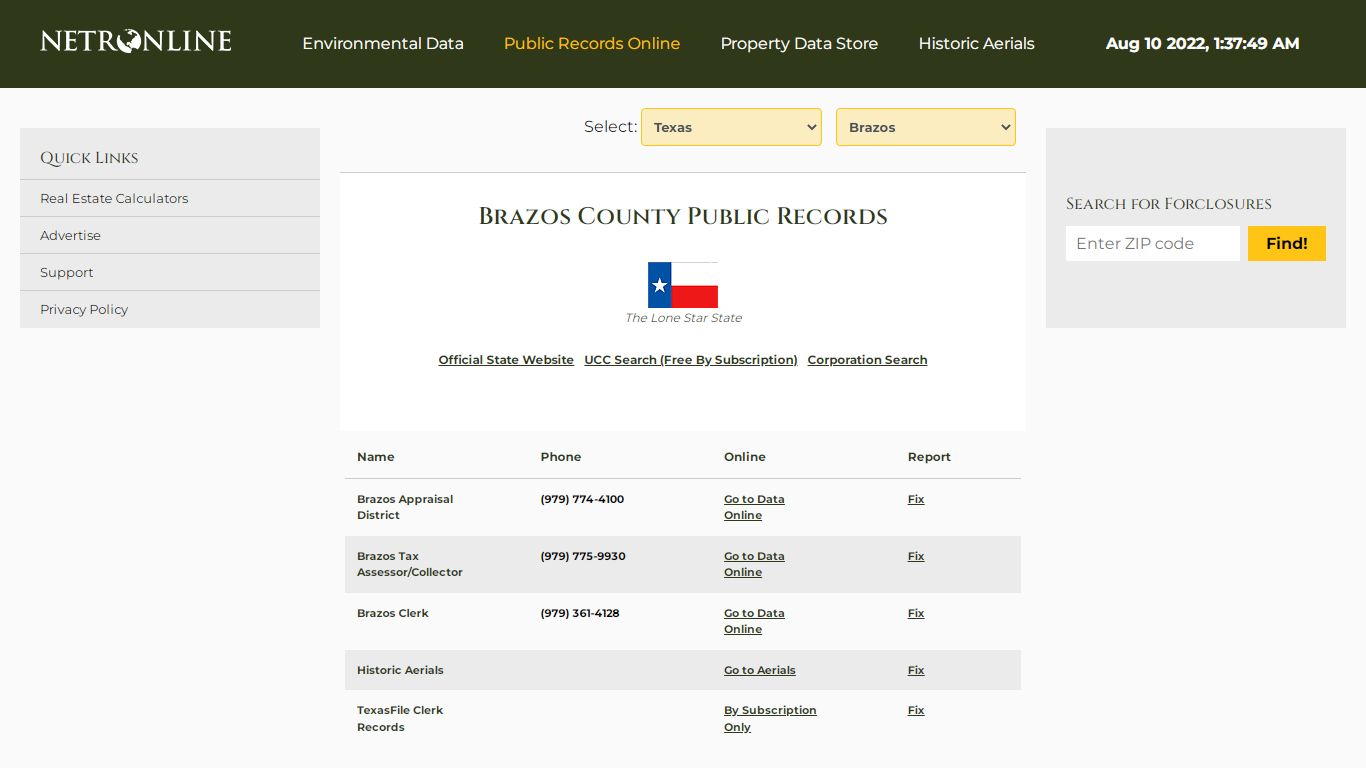Click the TexasFile Clerk Records name
Viewport: 1366px width, 768px height.
coord(400,718)
